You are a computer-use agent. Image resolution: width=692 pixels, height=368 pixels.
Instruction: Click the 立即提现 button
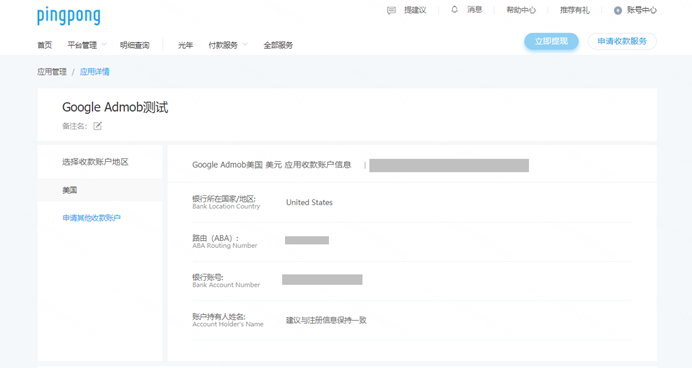(551, 41)
